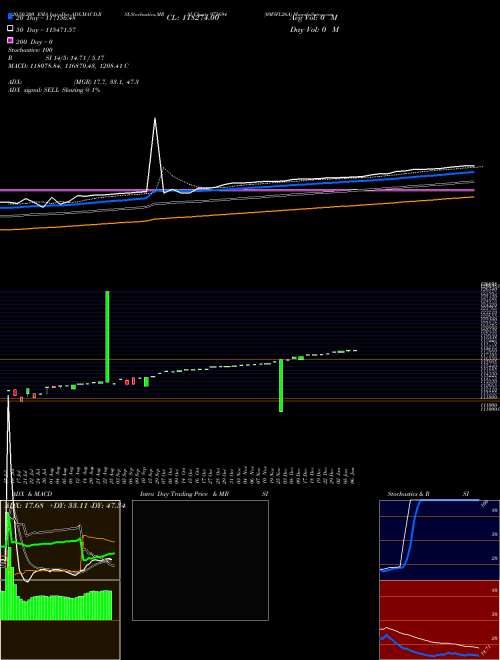
Task: Click the blue 20 Day EMA legend swatch
Action: tap(10, 16)
